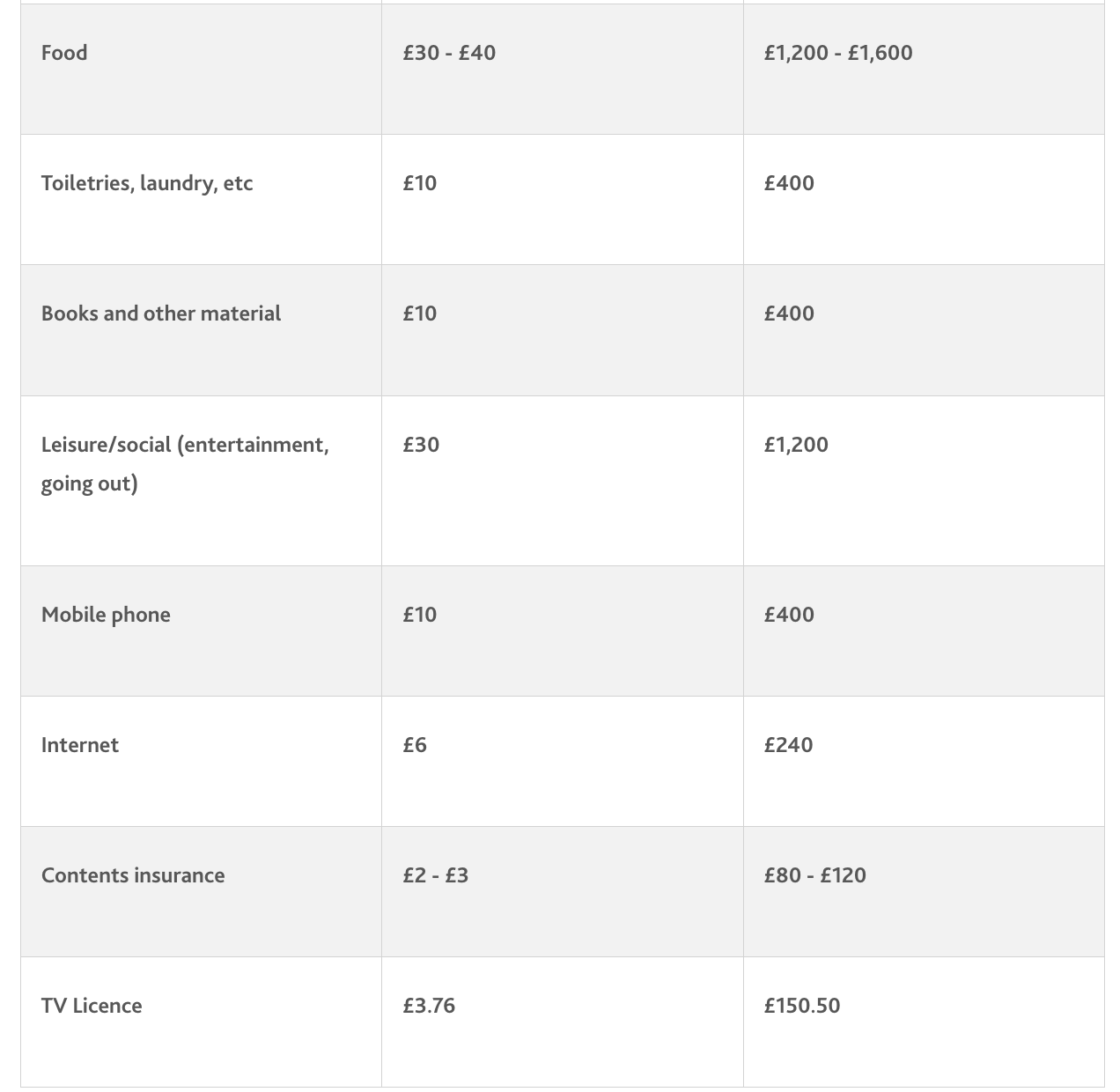Viewport: 1120px width, 1092px height.
Task: Click the £80 - £120 insurance amount
Action: [x=814, y=875]
